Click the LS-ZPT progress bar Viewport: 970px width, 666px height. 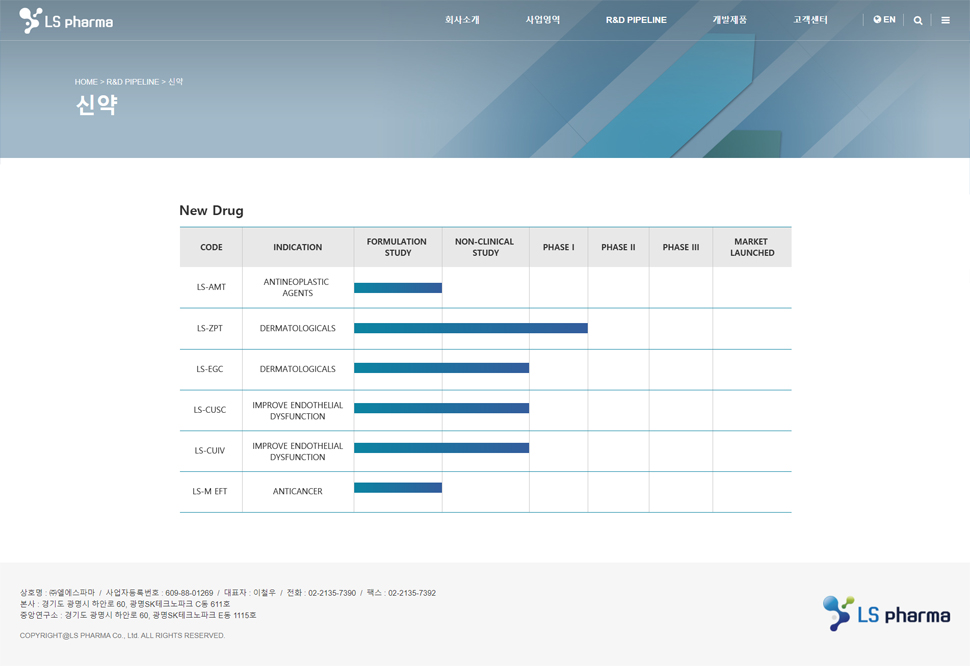(x=470, y=328)
